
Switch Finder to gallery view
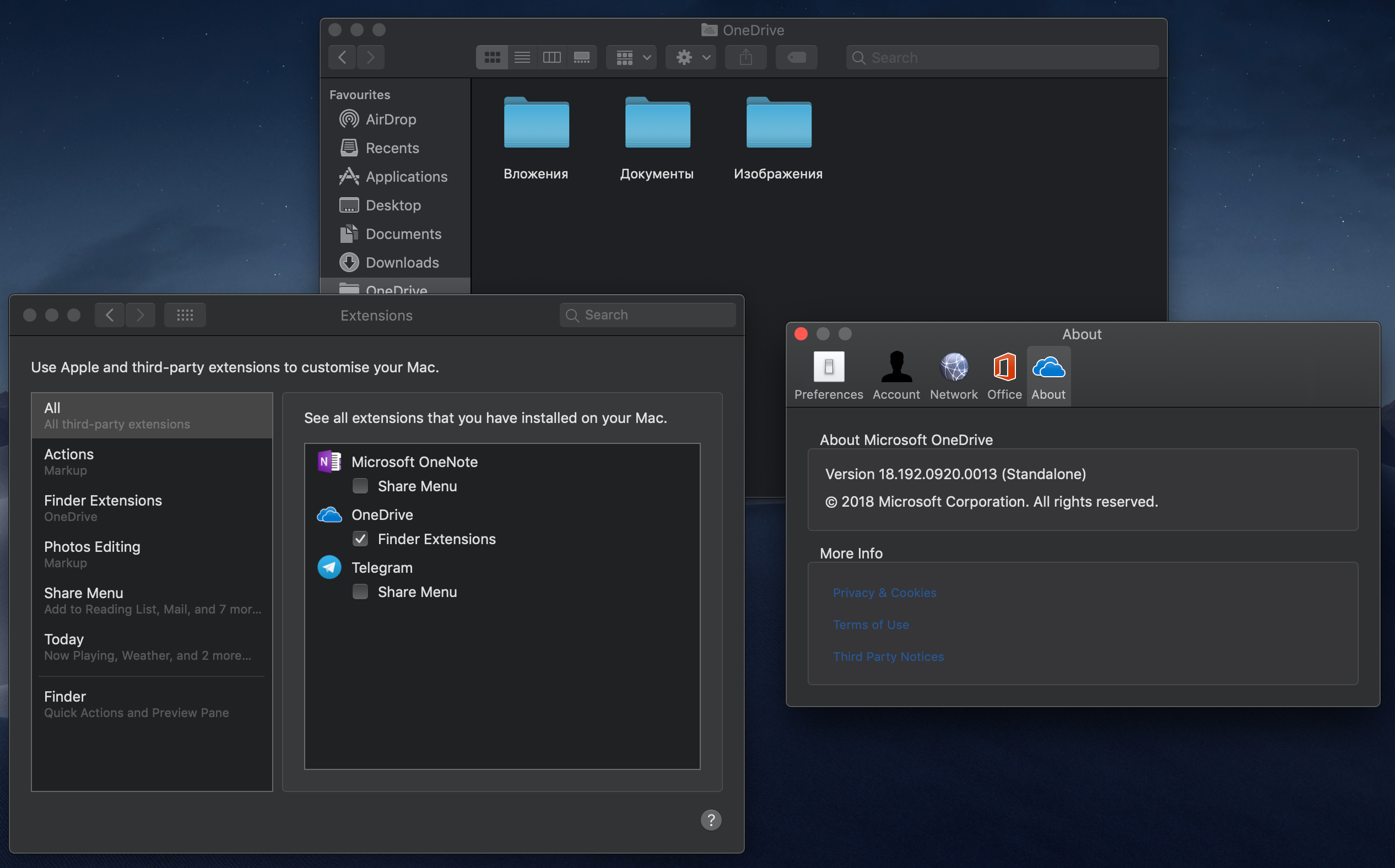(x=582, y=57)
